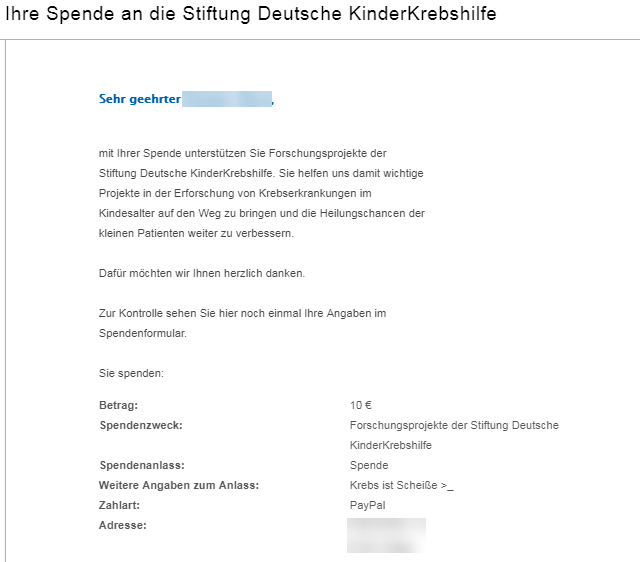
Task: Click the 'PayPal' payment method value
Action: click(x=367, y=505)
